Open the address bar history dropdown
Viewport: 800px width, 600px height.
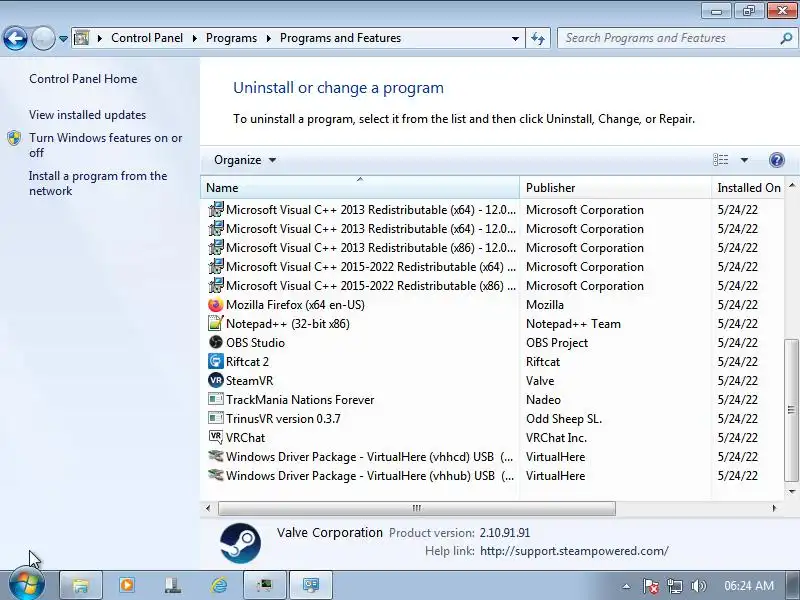point(515,38)
